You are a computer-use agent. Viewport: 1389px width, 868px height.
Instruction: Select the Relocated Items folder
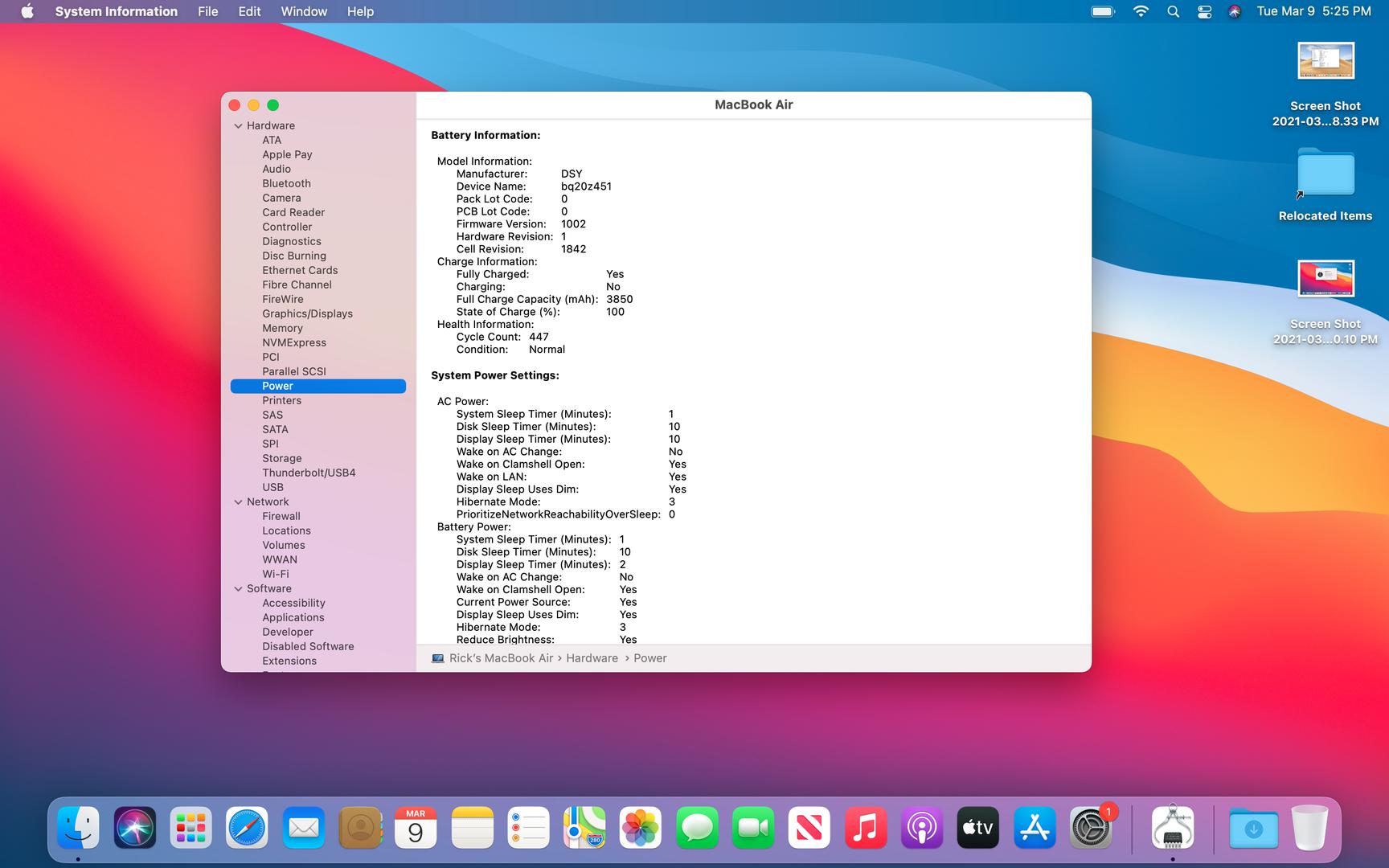tap(1325, 185)
